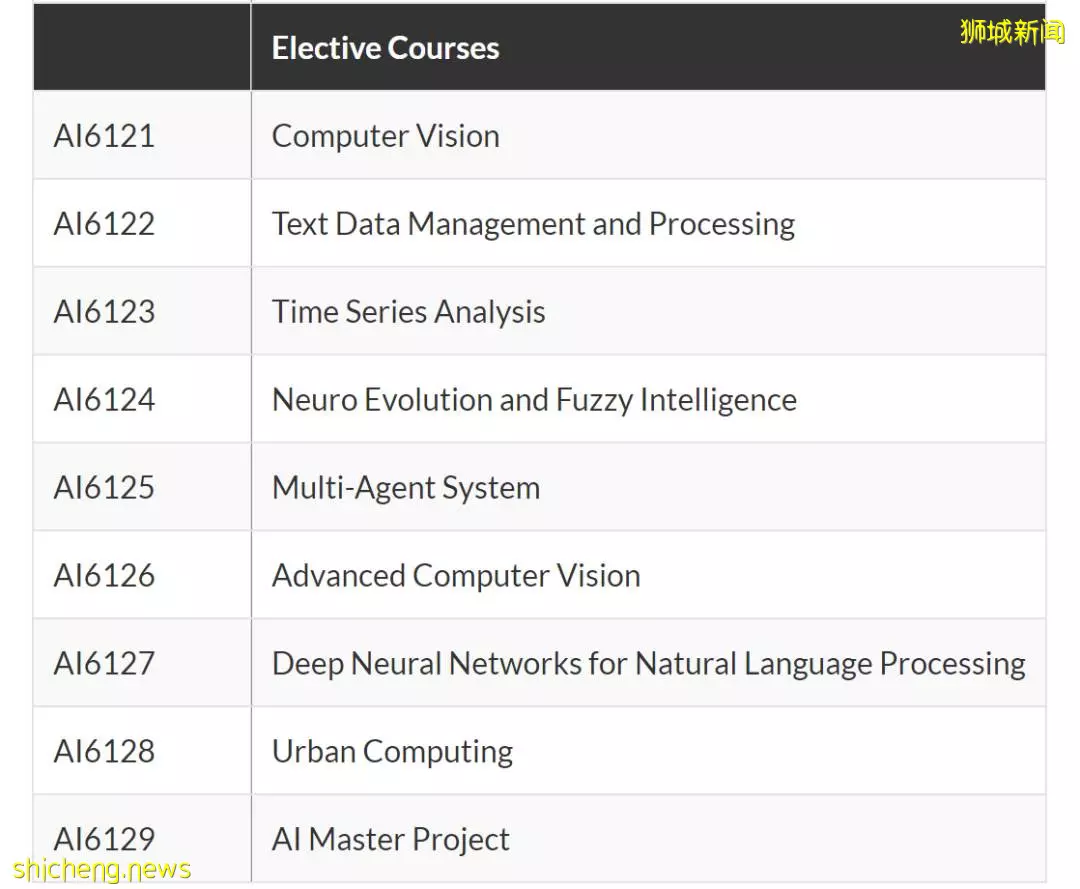The height and width of the screenshot is (889, 1080).
Task: Click the Time Series Analysis course
Action: [408, 312]
